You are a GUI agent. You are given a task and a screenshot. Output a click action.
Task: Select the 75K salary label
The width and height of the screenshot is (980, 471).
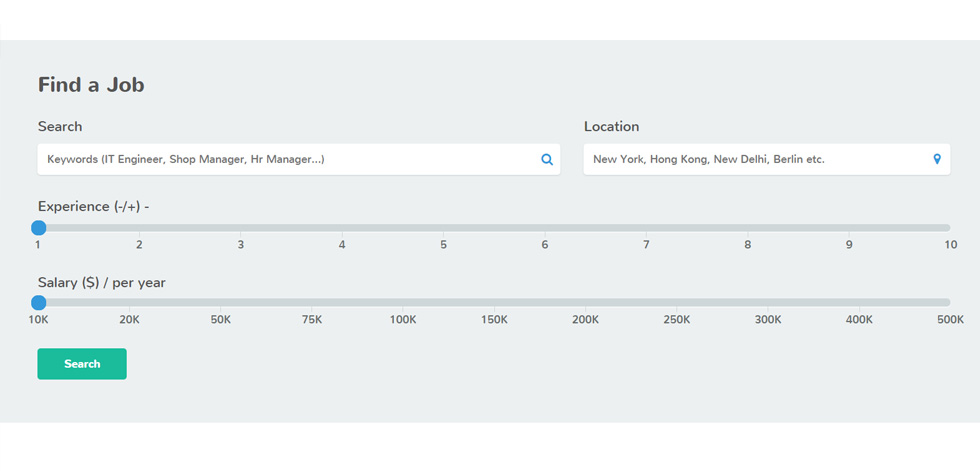click(x=312, y=320)
